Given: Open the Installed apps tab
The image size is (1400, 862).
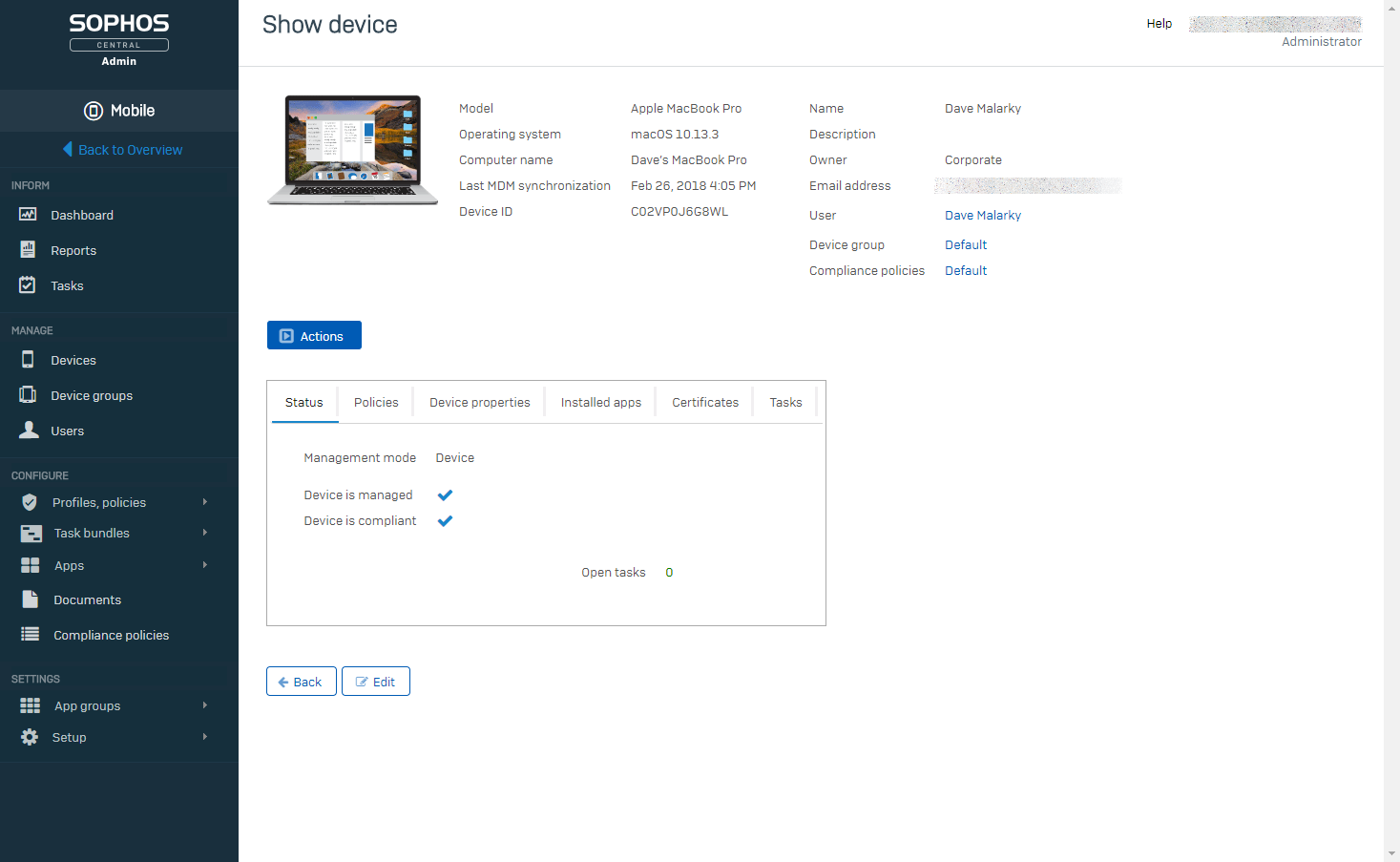Looking at the screenshot, I should pos(600,402).
